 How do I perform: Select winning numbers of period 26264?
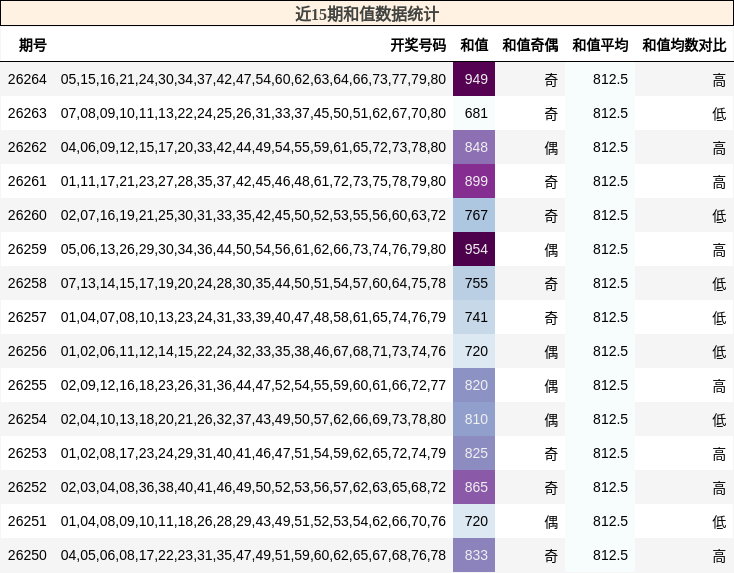tap(253, 79)
